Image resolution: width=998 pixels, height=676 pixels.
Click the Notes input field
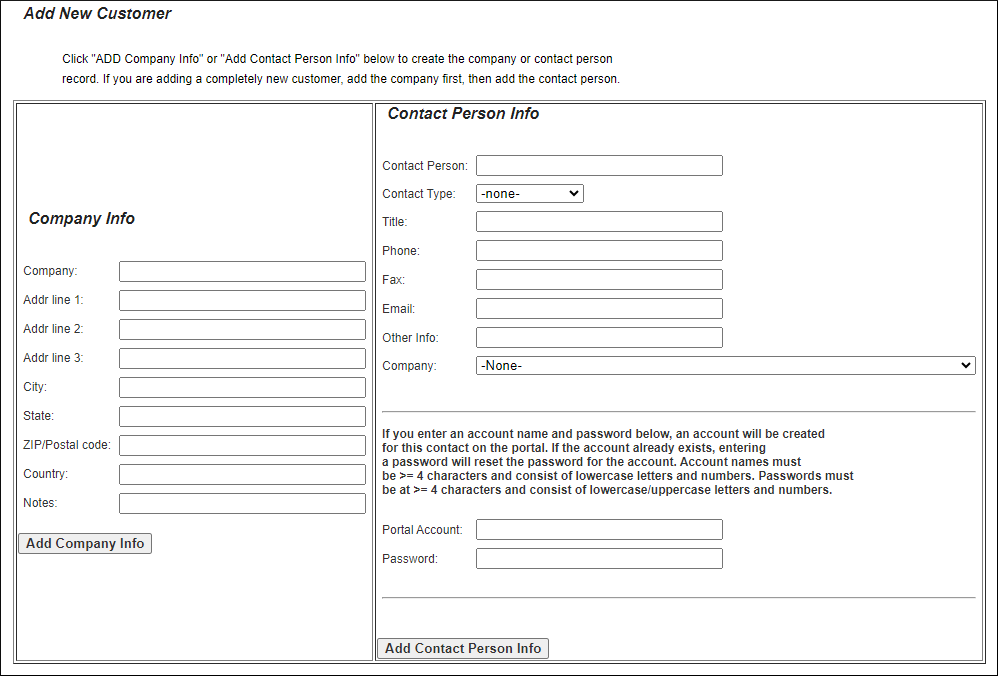pyautogui.click(x=242, y=502)
